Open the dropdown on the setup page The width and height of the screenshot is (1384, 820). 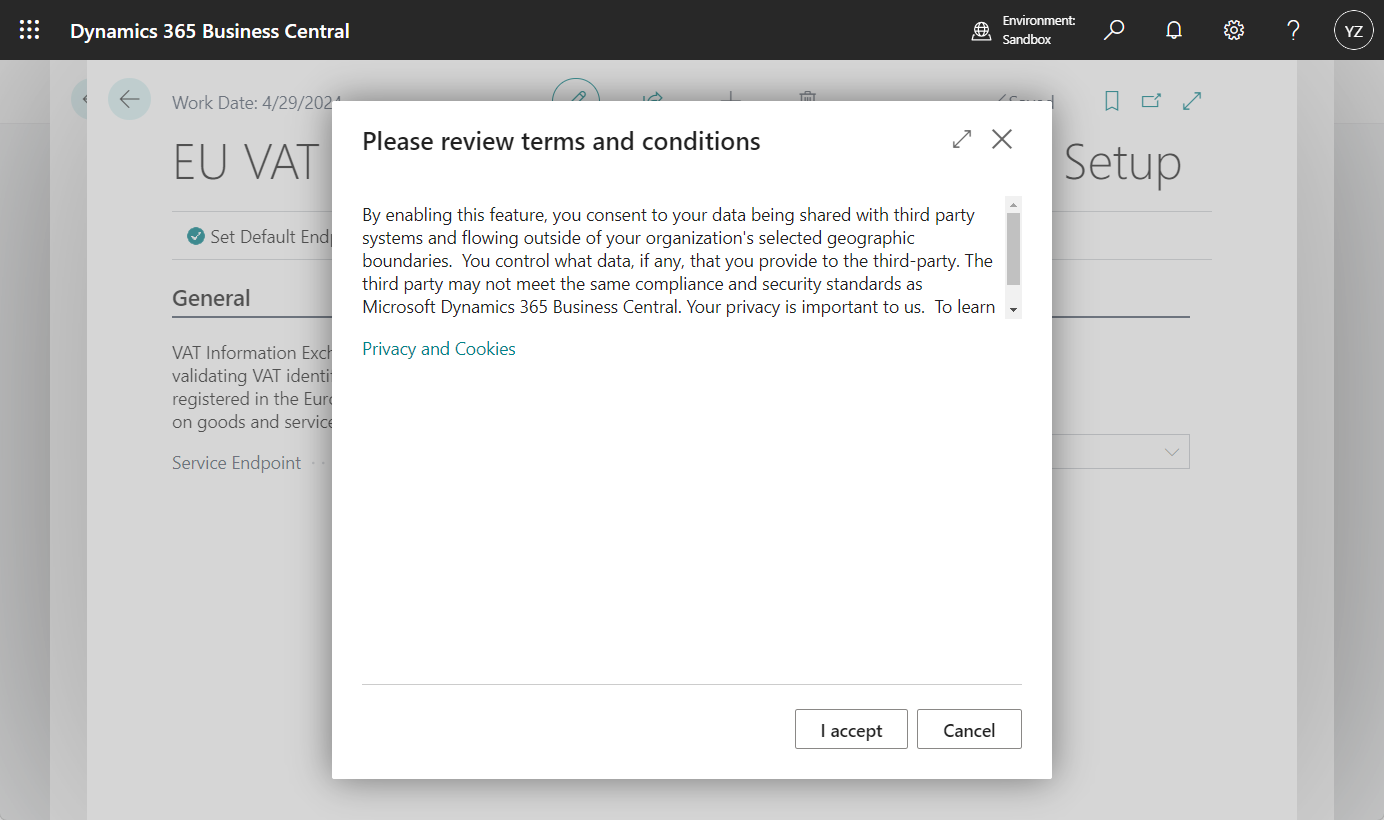click(1171, 452)
